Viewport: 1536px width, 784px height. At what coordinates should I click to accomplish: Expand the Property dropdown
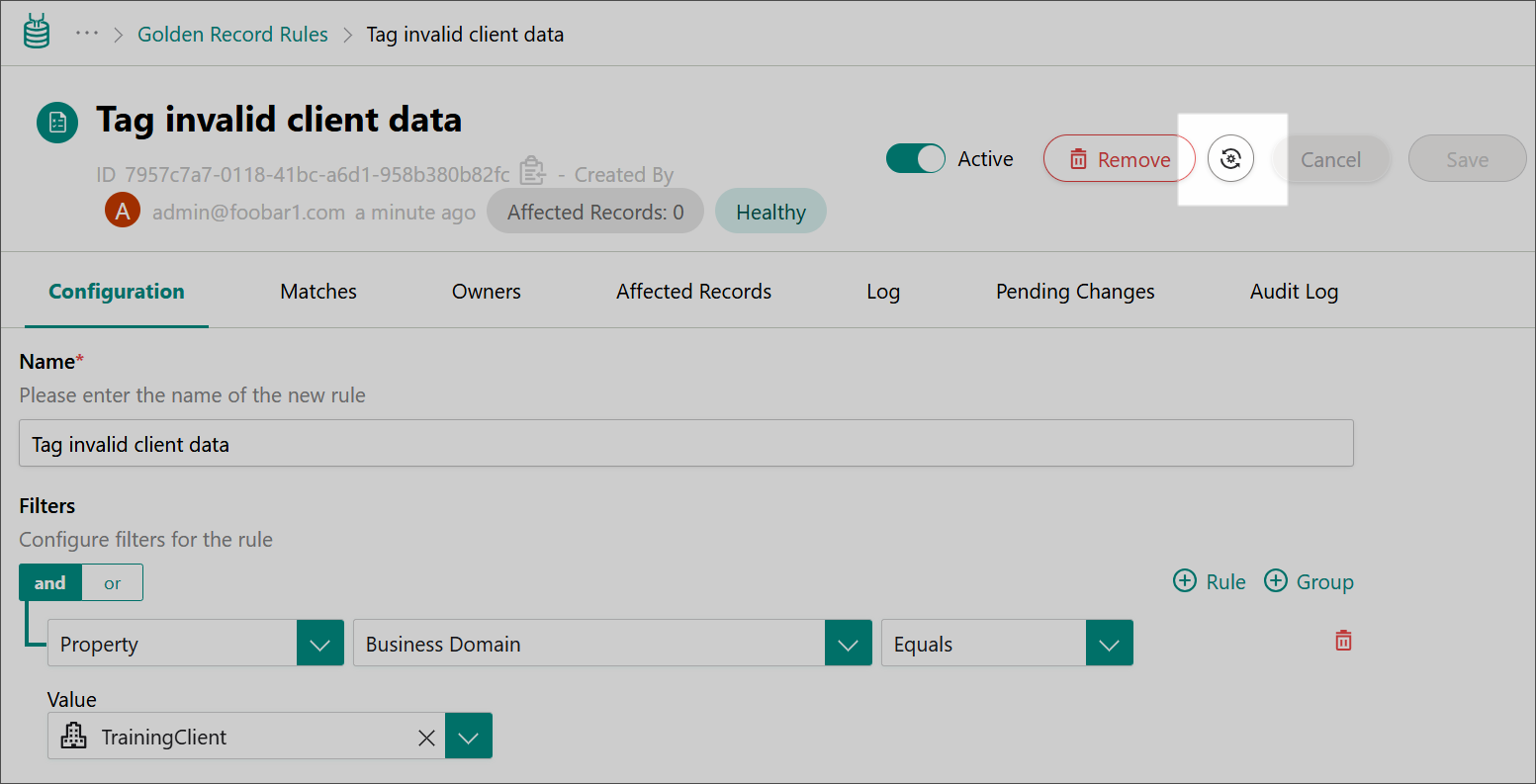[319, 644]
